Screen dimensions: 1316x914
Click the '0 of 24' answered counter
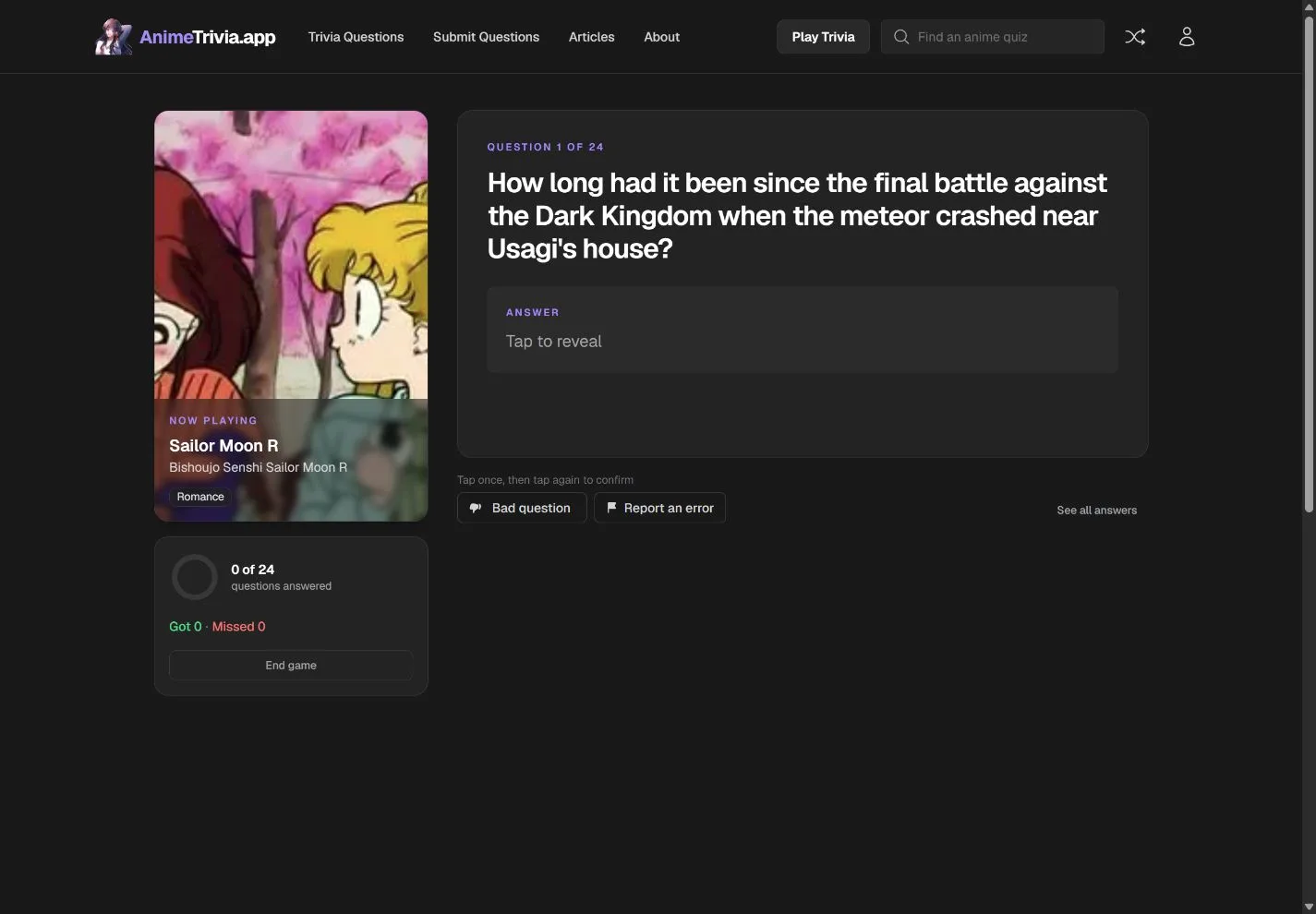(x=252, y=570)
